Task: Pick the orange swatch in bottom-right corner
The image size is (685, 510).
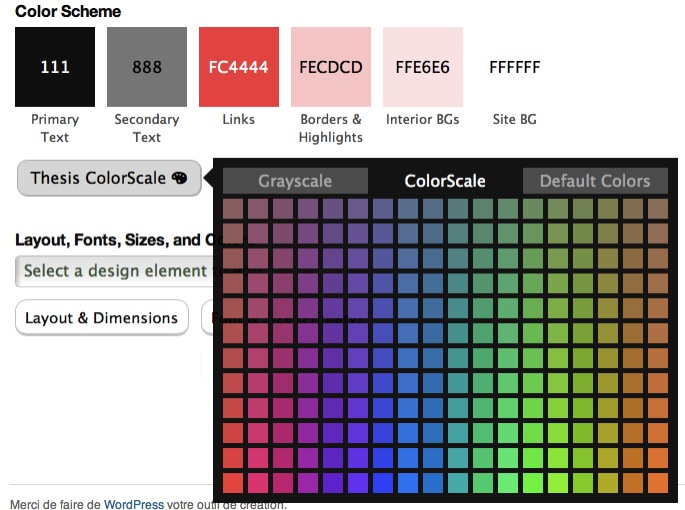Action: [657, 483]
